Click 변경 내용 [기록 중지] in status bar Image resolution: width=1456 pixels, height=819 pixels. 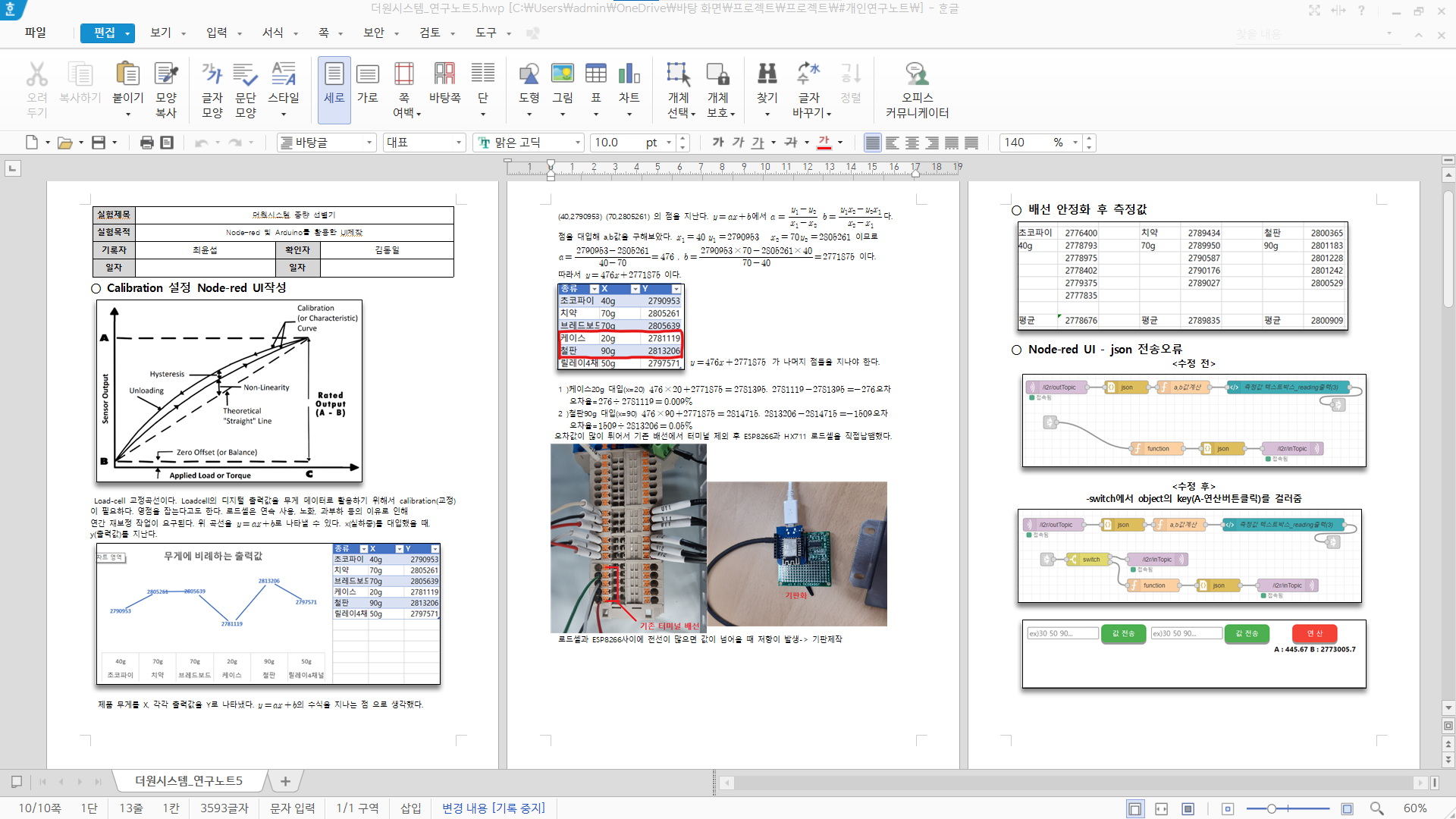coord(493,808)
